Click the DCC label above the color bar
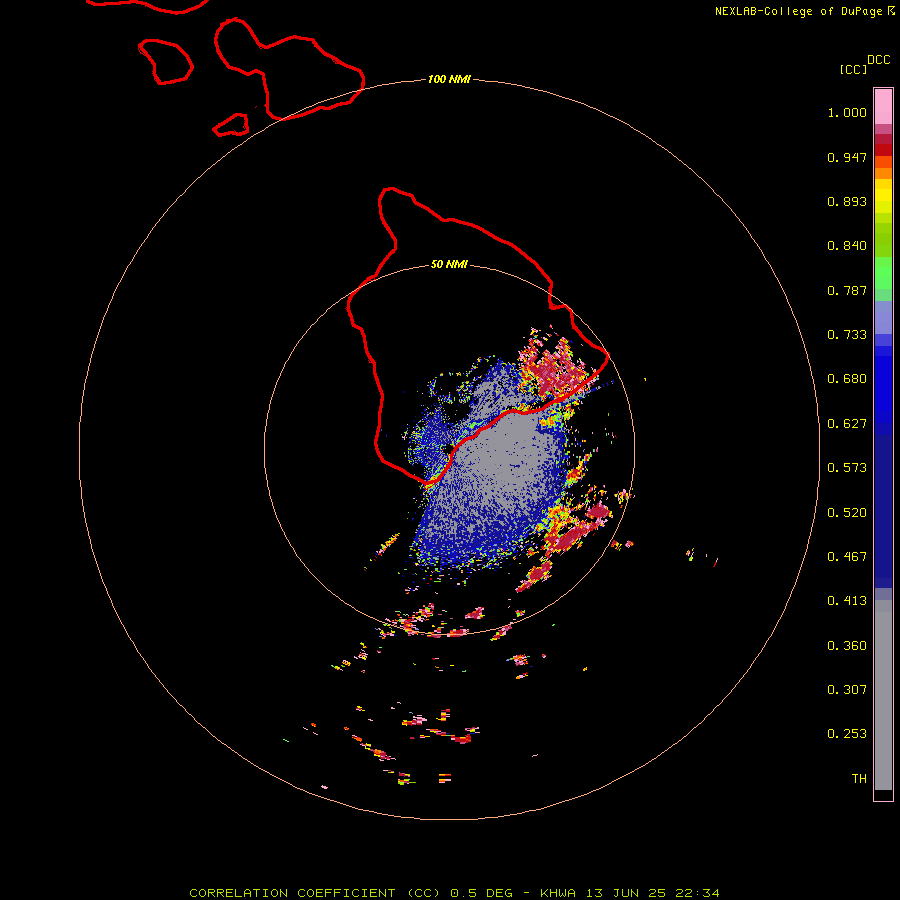The image size is (900, 900). point(879,60)
